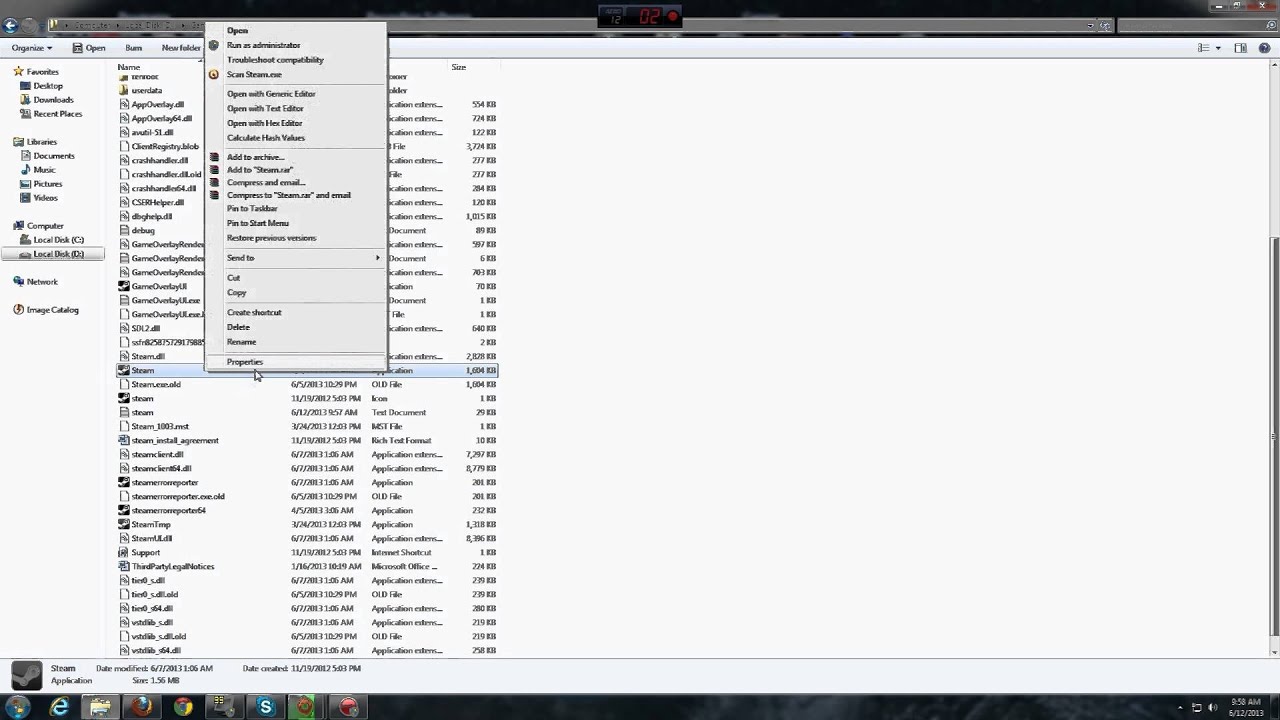Open Skype from the taskbar
The height and width of the screenshot is (720, 1280).
point(265,707)
